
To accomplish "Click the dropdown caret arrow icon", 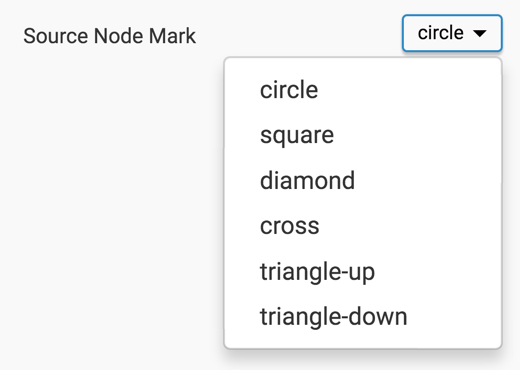I will click(480, 33).
